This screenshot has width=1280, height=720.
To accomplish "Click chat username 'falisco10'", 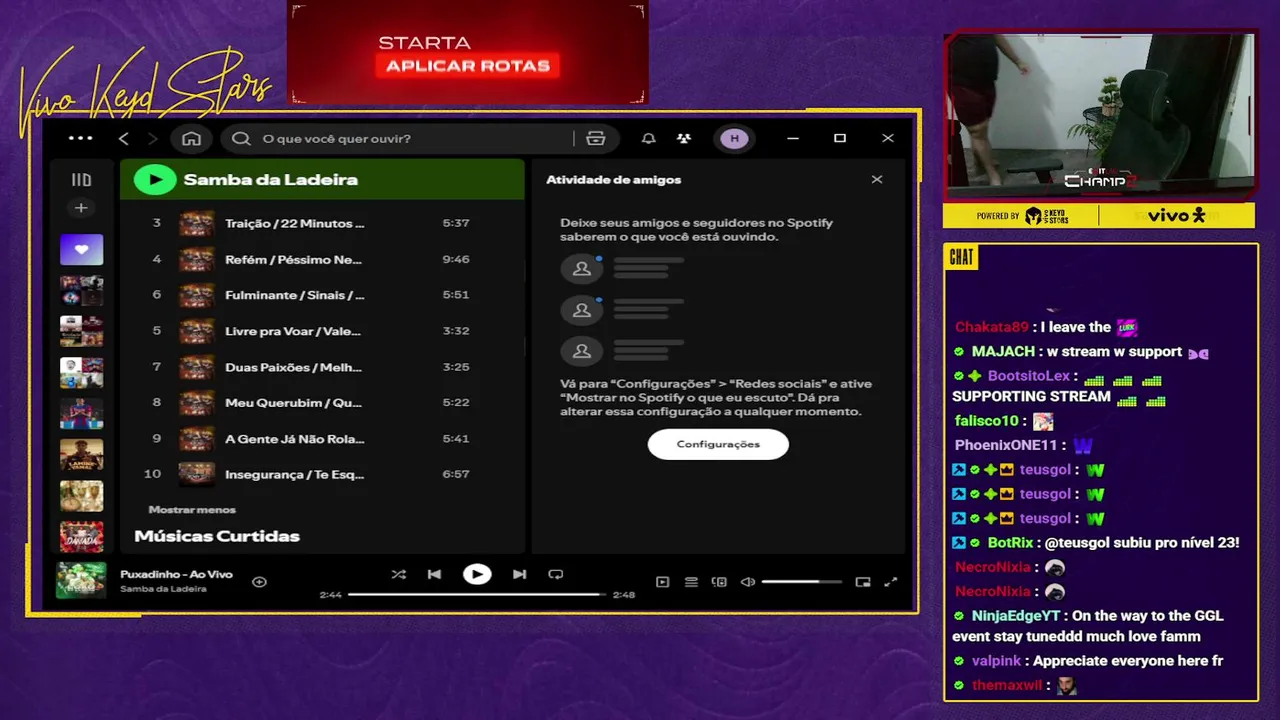I will (x=987, y=421).
